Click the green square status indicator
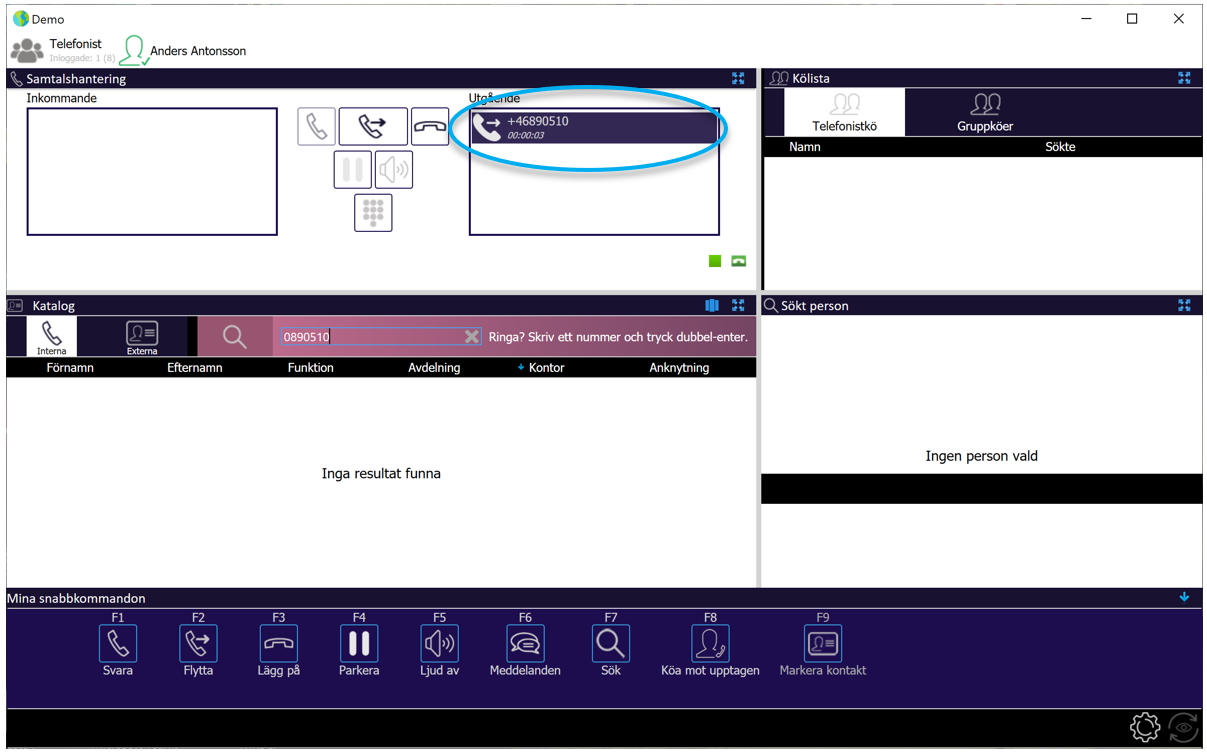The width and height of the screenshot is (1207, 753). (715, 261)
